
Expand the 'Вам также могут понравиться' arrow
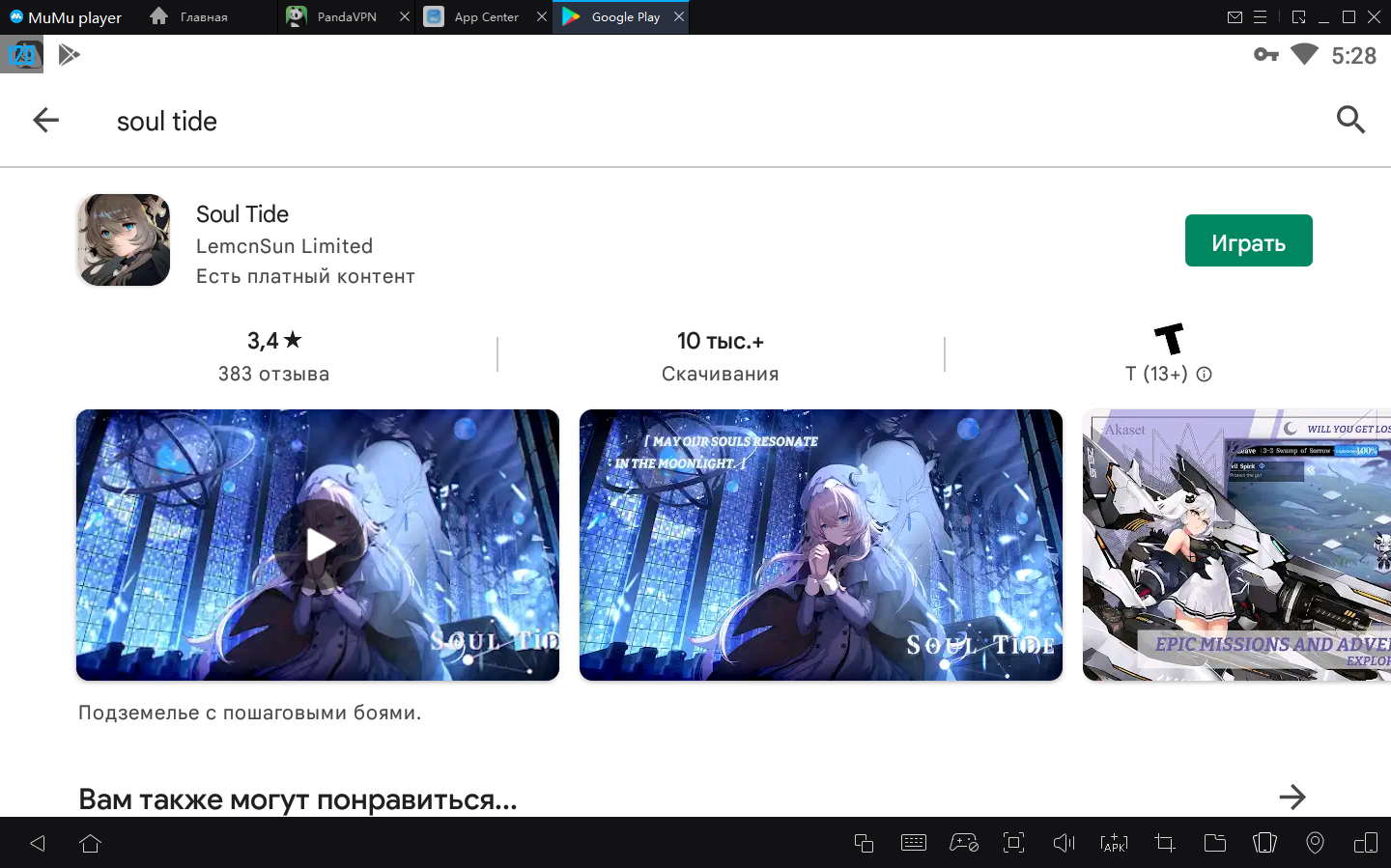point(1292,797)
